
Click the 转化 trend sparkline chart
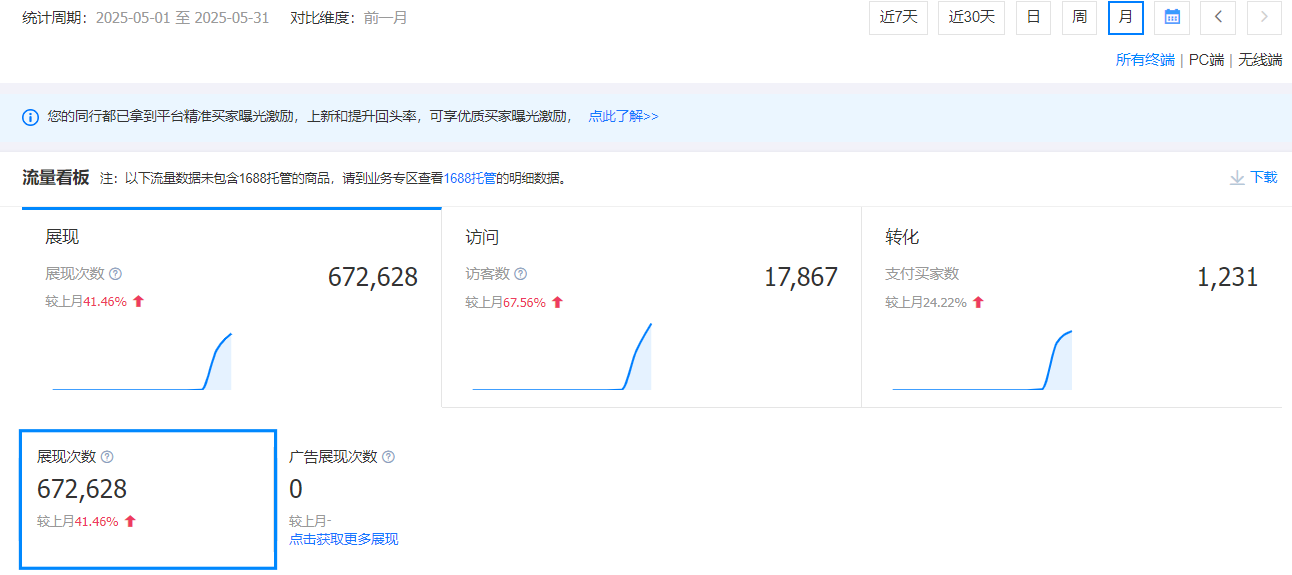982,359
